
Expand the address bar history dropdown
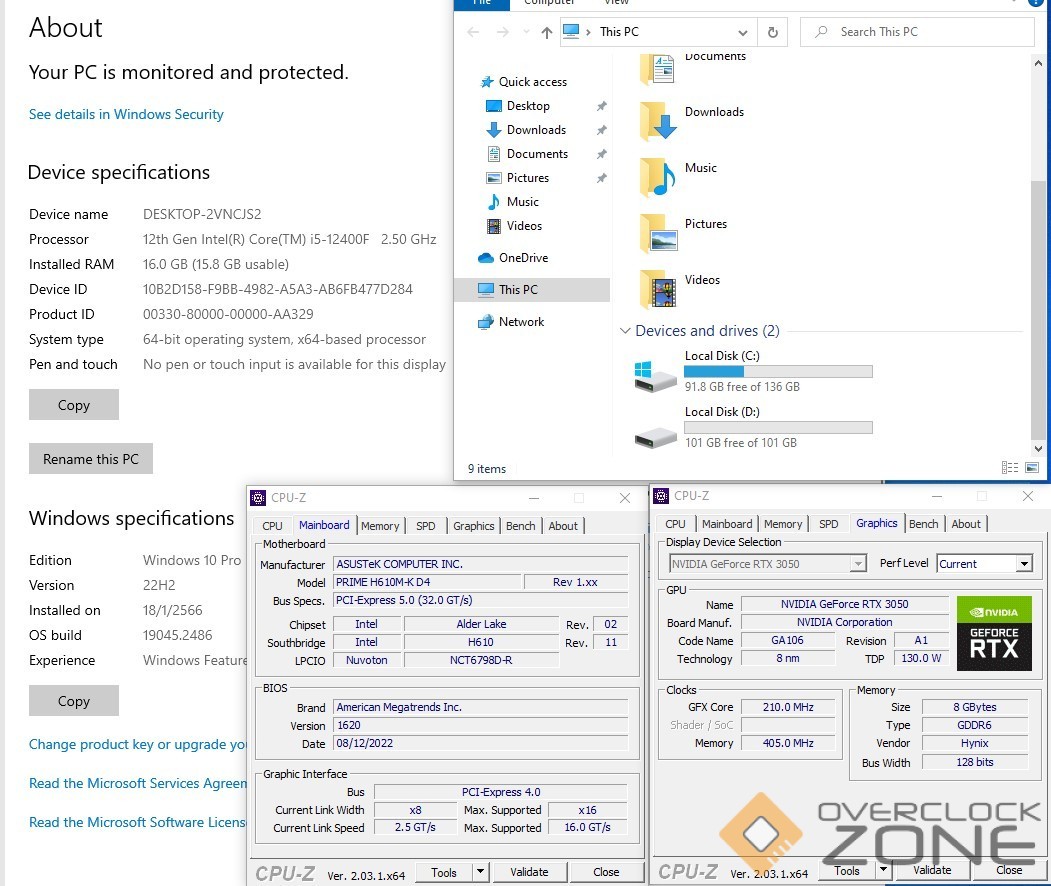coord(742,32)
